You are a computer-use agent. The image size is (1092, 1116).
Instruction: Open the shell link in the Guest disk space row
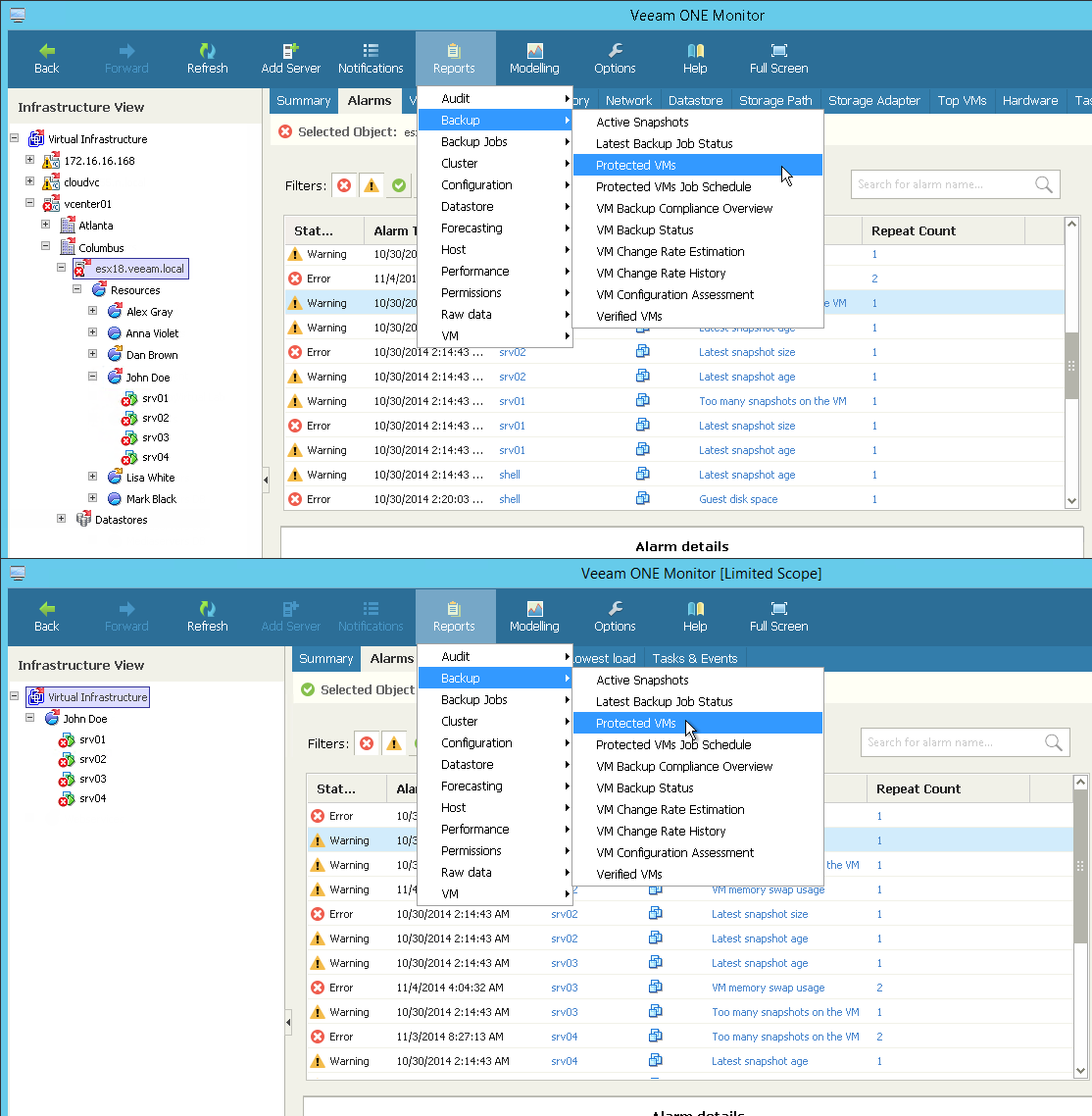(510, 499)
